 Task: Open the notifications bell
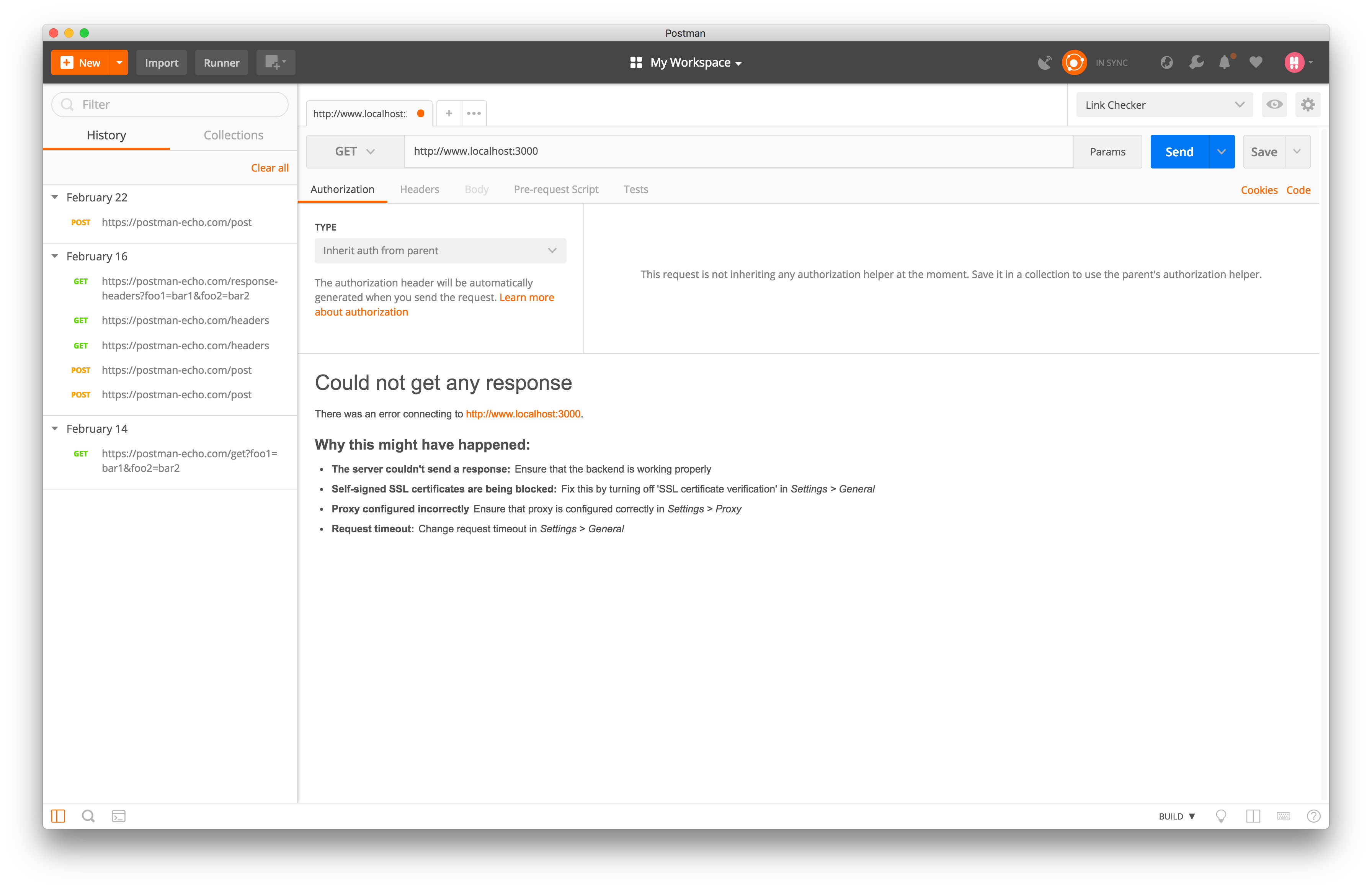pos(1225,62)
